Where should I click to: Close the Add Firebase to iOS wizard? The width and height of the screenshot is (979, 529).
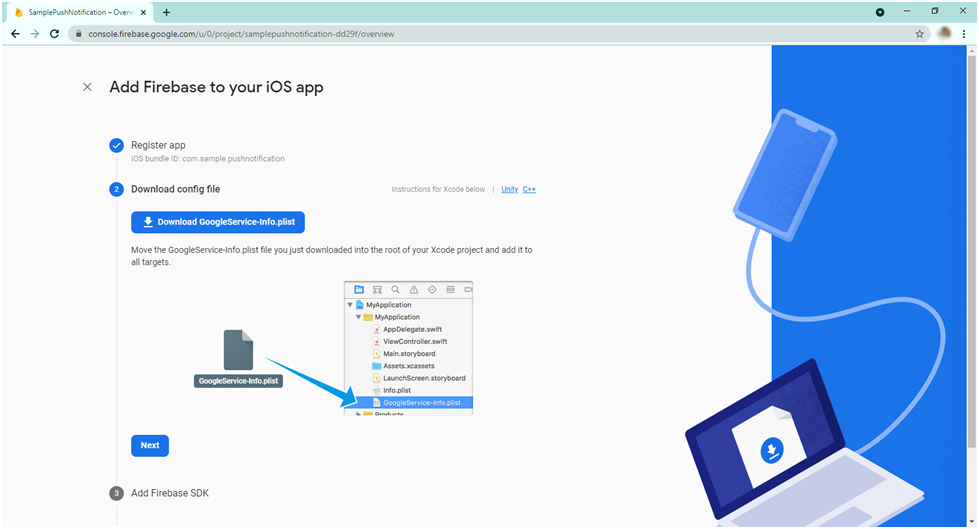[87, 87]
